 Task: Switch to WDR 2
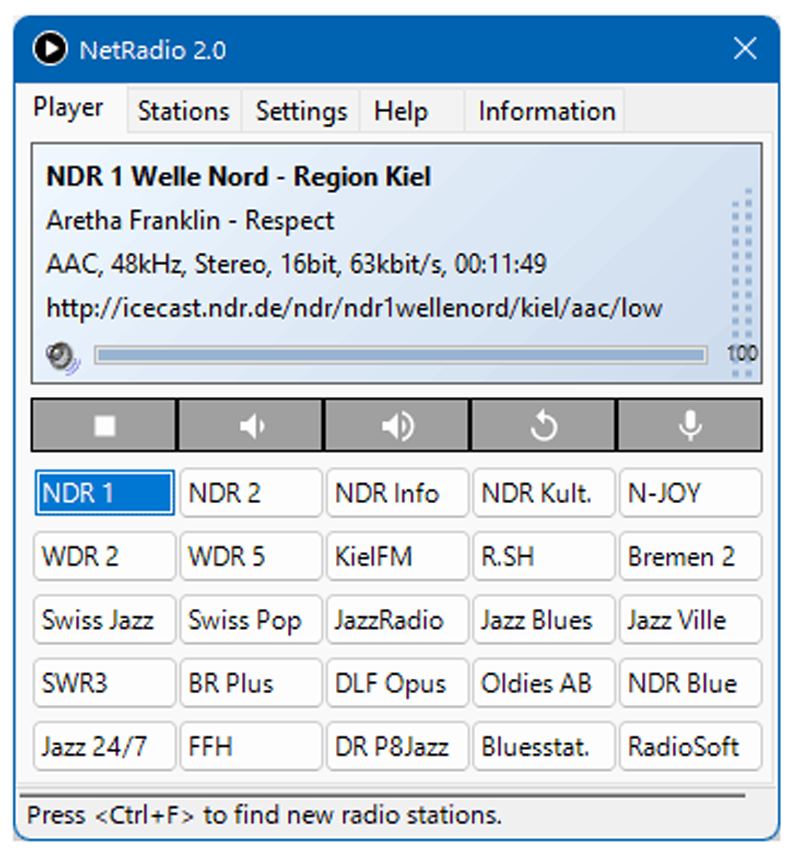pos(104,556)
